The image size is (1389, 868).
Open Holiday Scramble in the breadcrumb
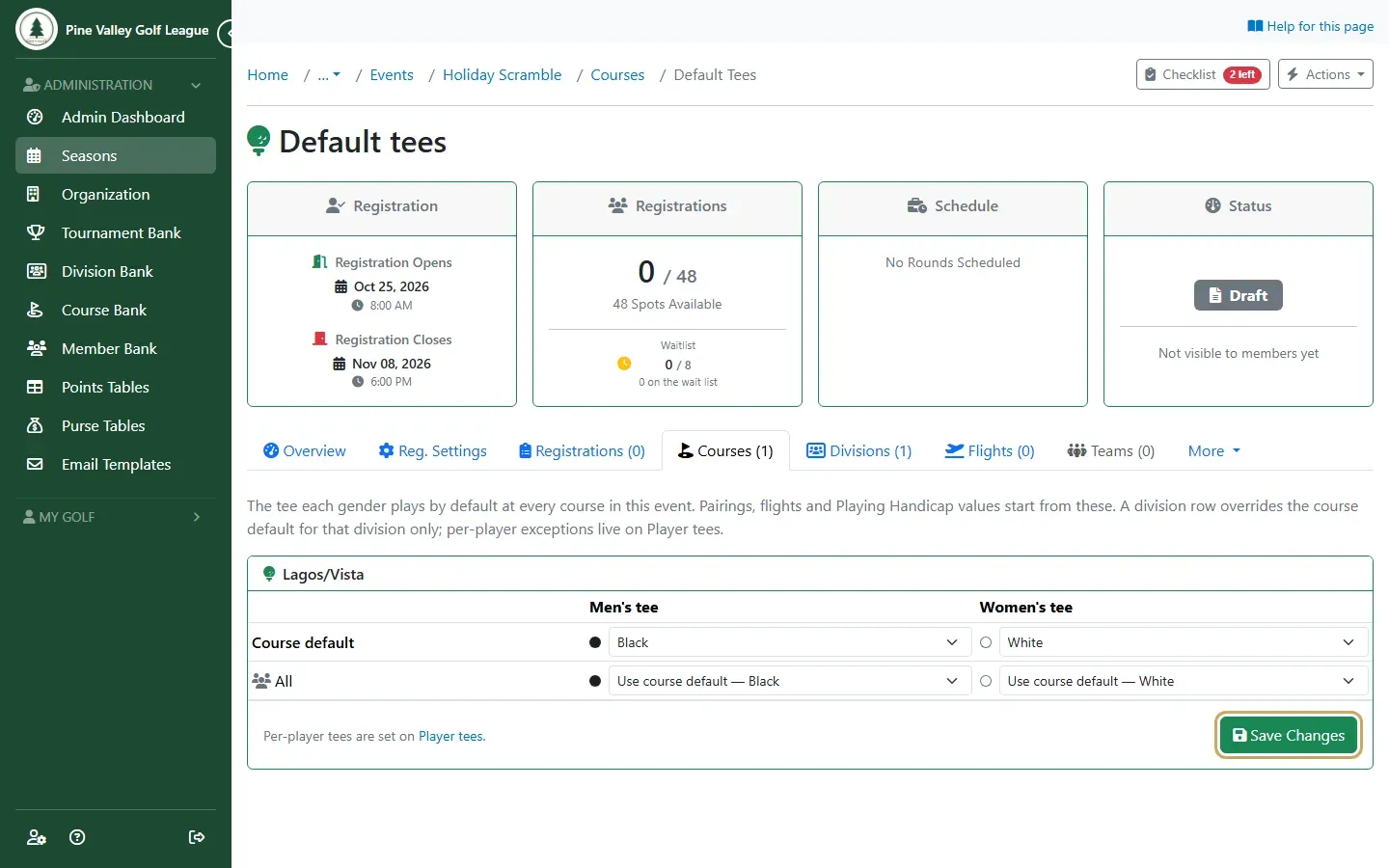(x=502, y=75)
